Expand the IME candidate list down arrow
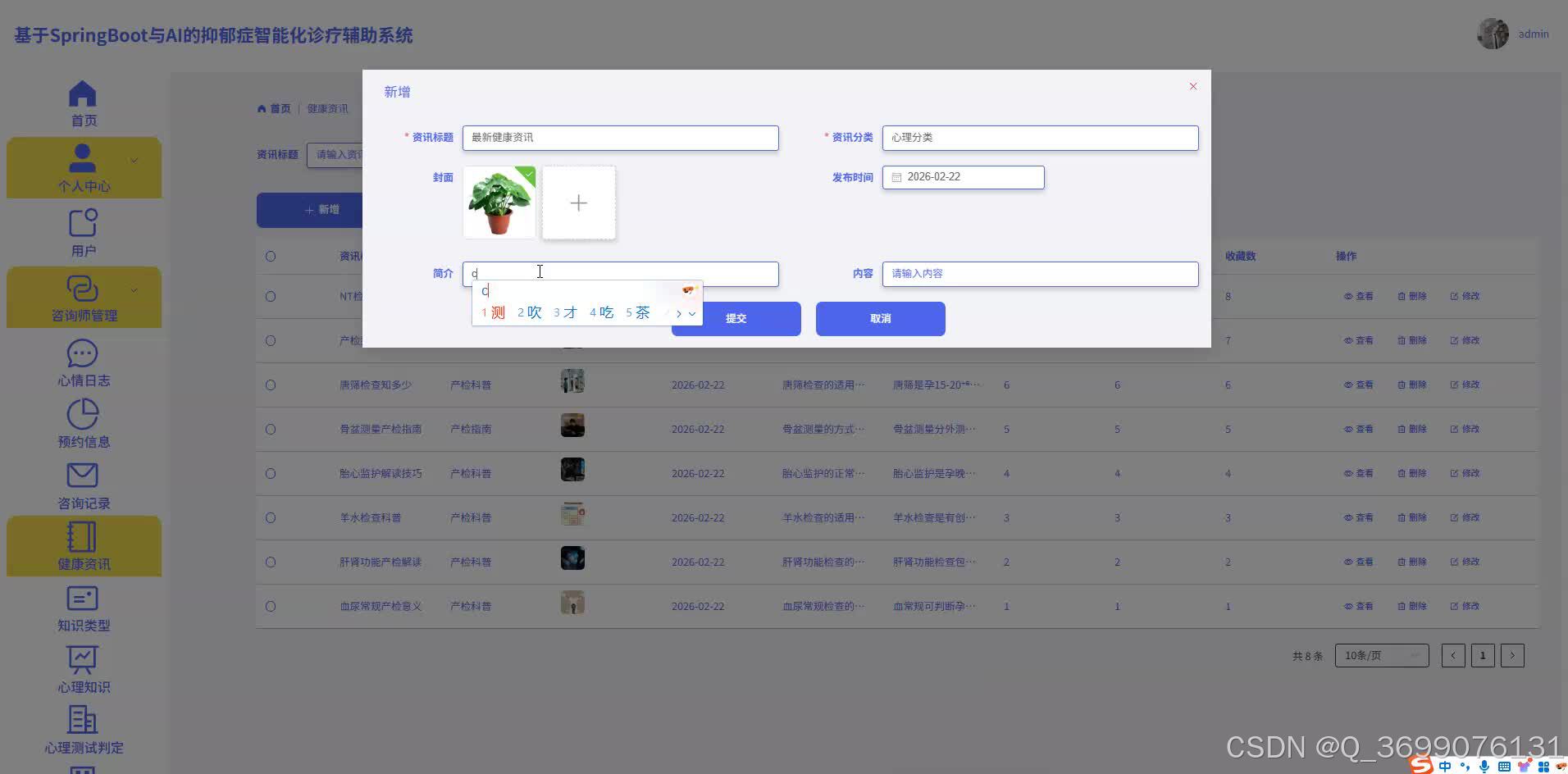This screenshot has height=774, width=1568. (x=692, y=313)
